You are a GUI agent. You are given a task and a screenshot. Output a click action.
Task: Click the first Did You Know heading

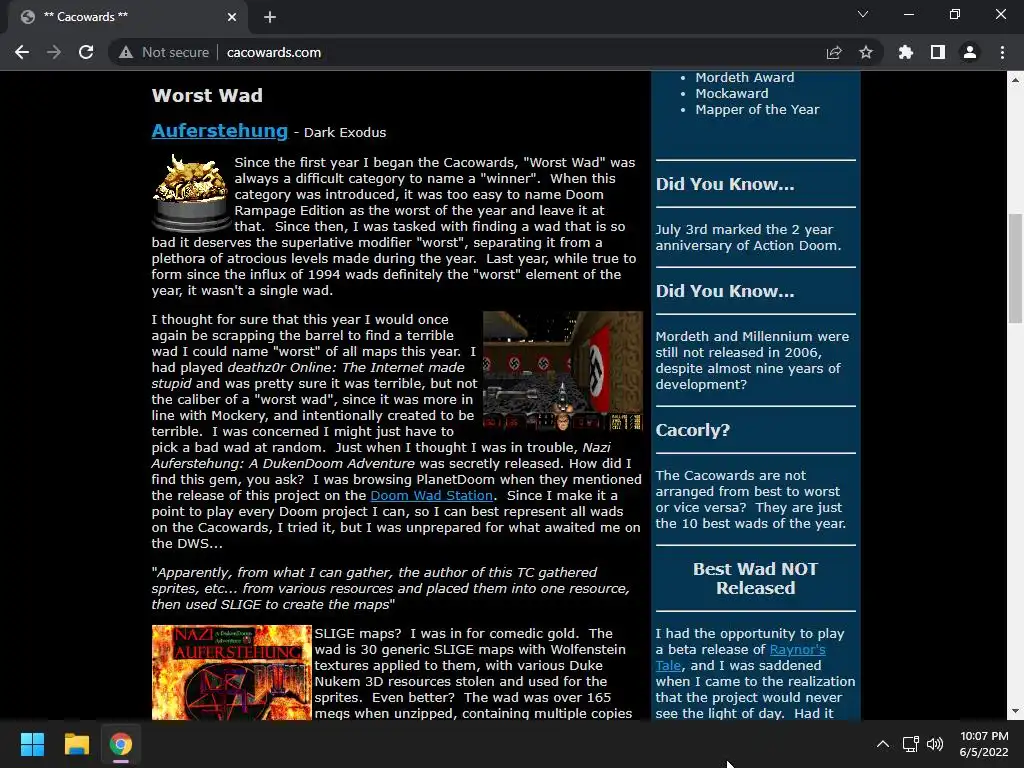pyautogui.click(x=725, y=184)
